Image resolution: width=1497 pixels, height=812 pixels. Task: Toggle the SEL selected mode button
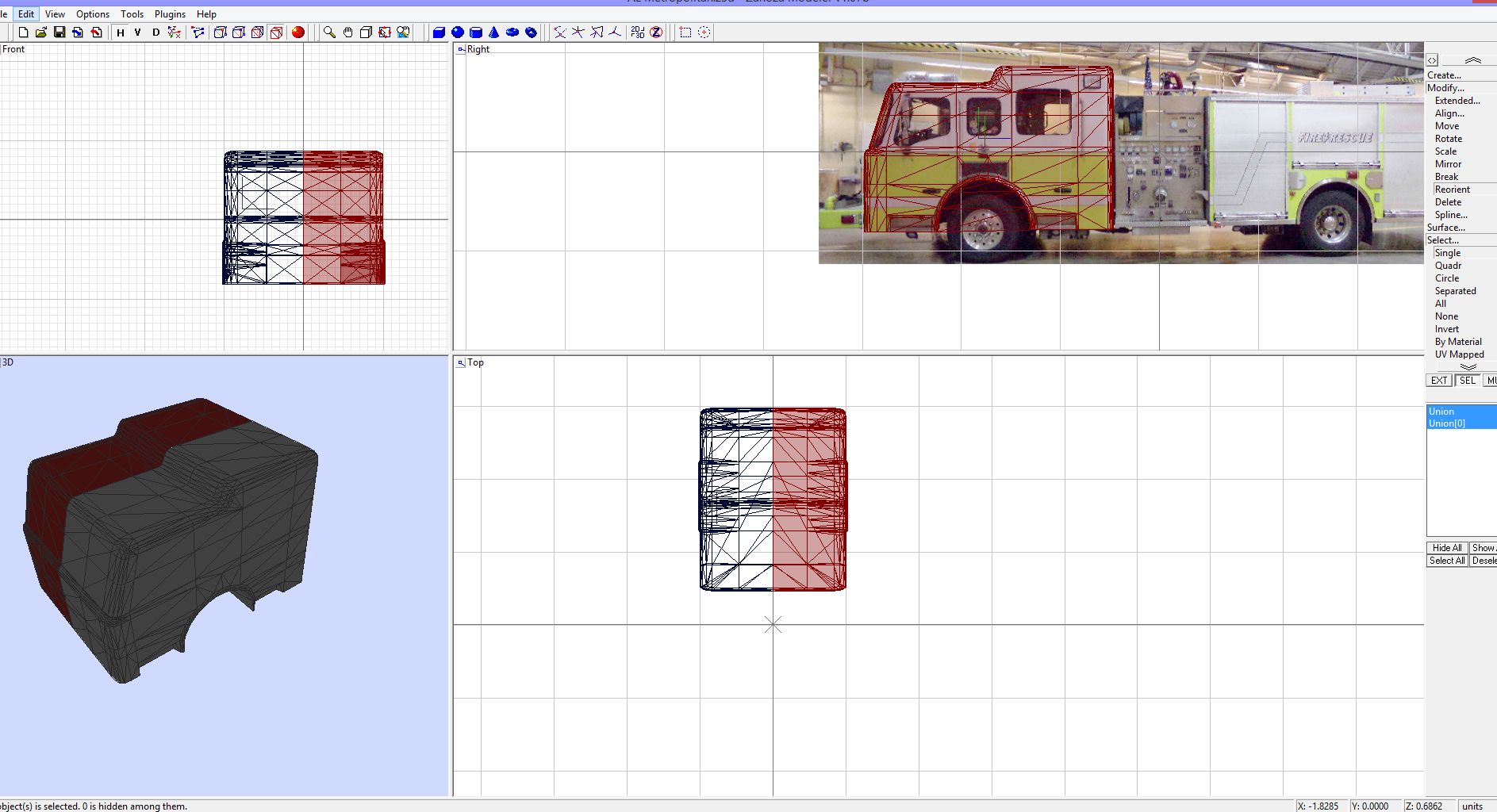[x=1468, y=381]
